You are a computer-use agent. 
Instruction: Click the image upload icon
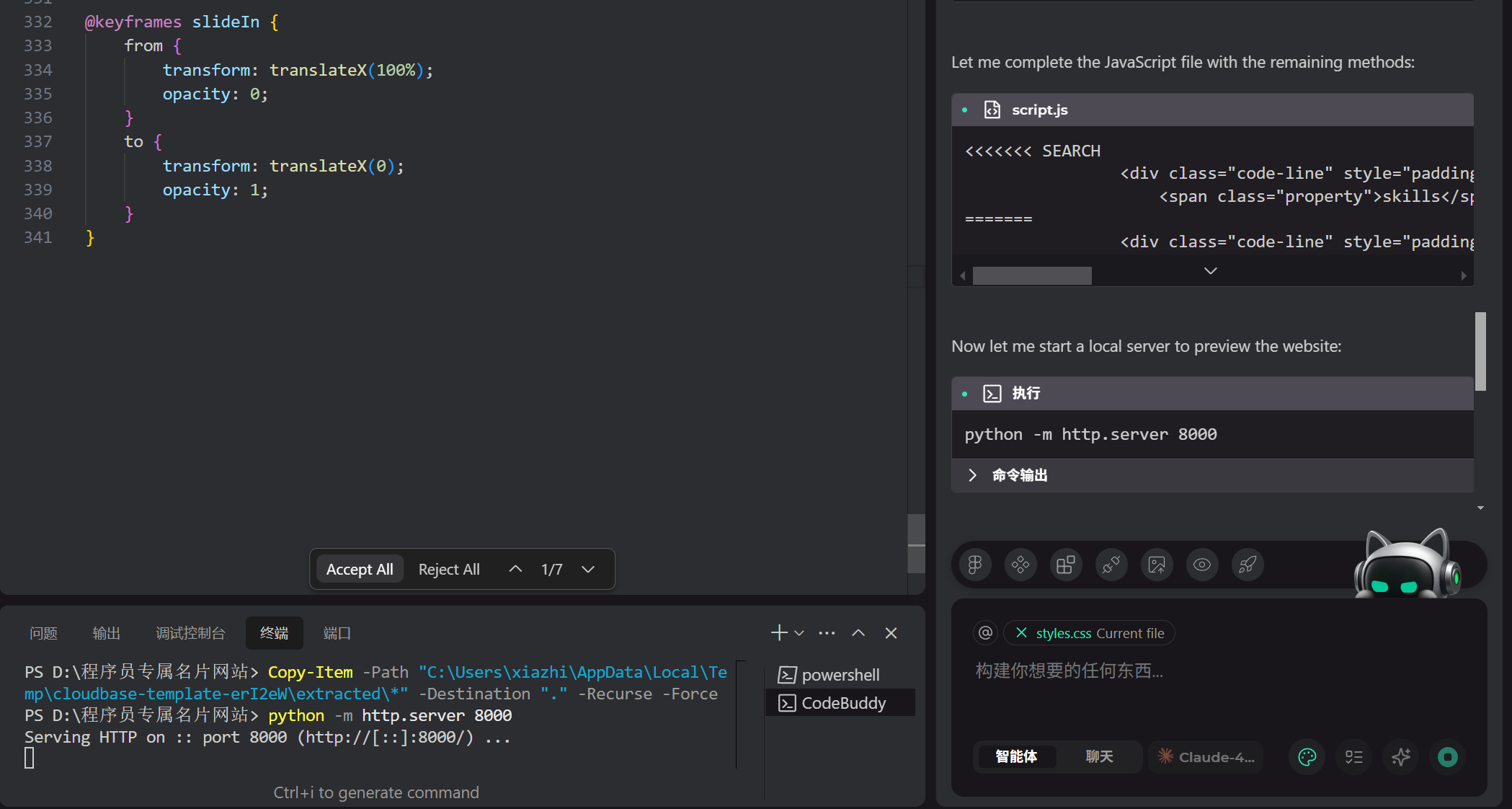(x=1157, y=565)
